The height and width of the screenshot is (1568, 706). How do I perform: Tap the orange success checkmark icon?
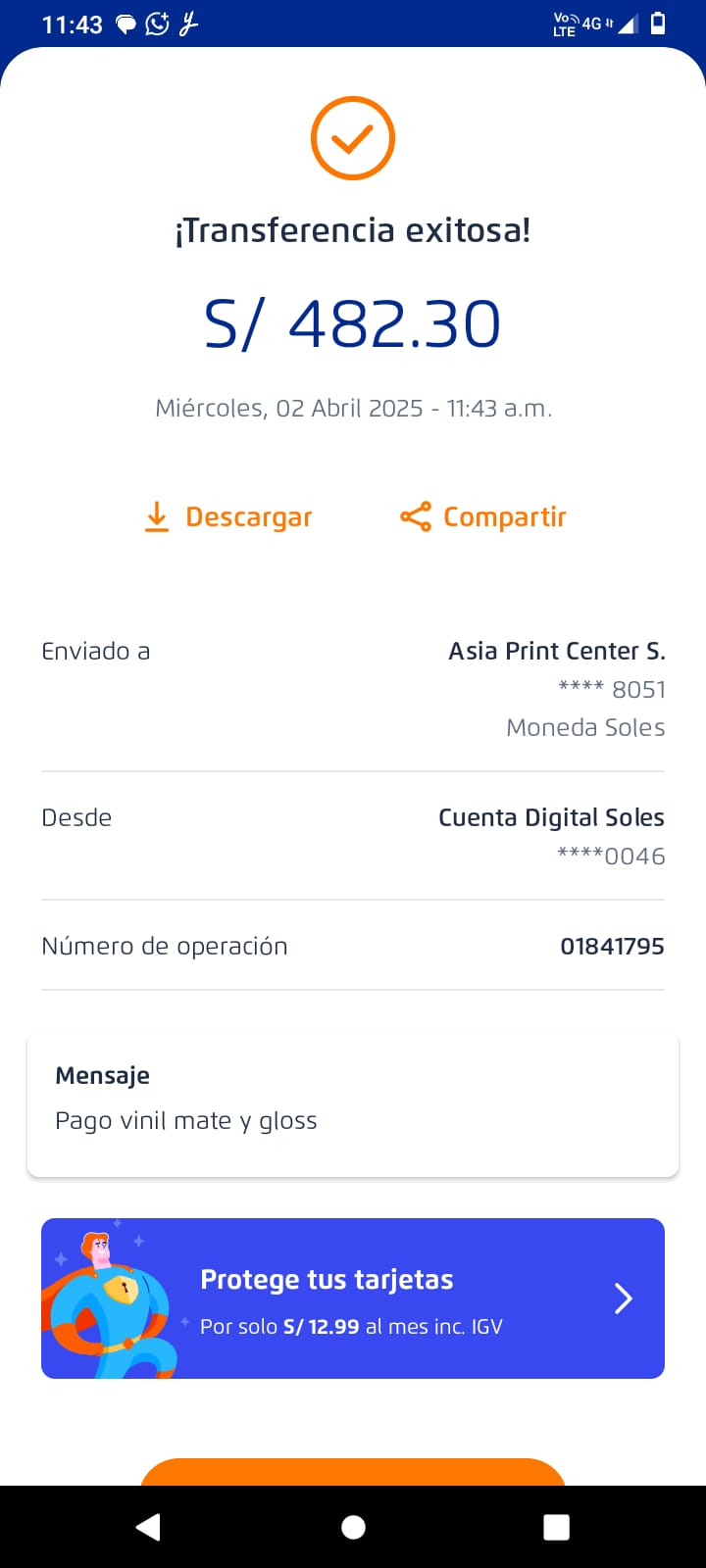tap(353, 138)
